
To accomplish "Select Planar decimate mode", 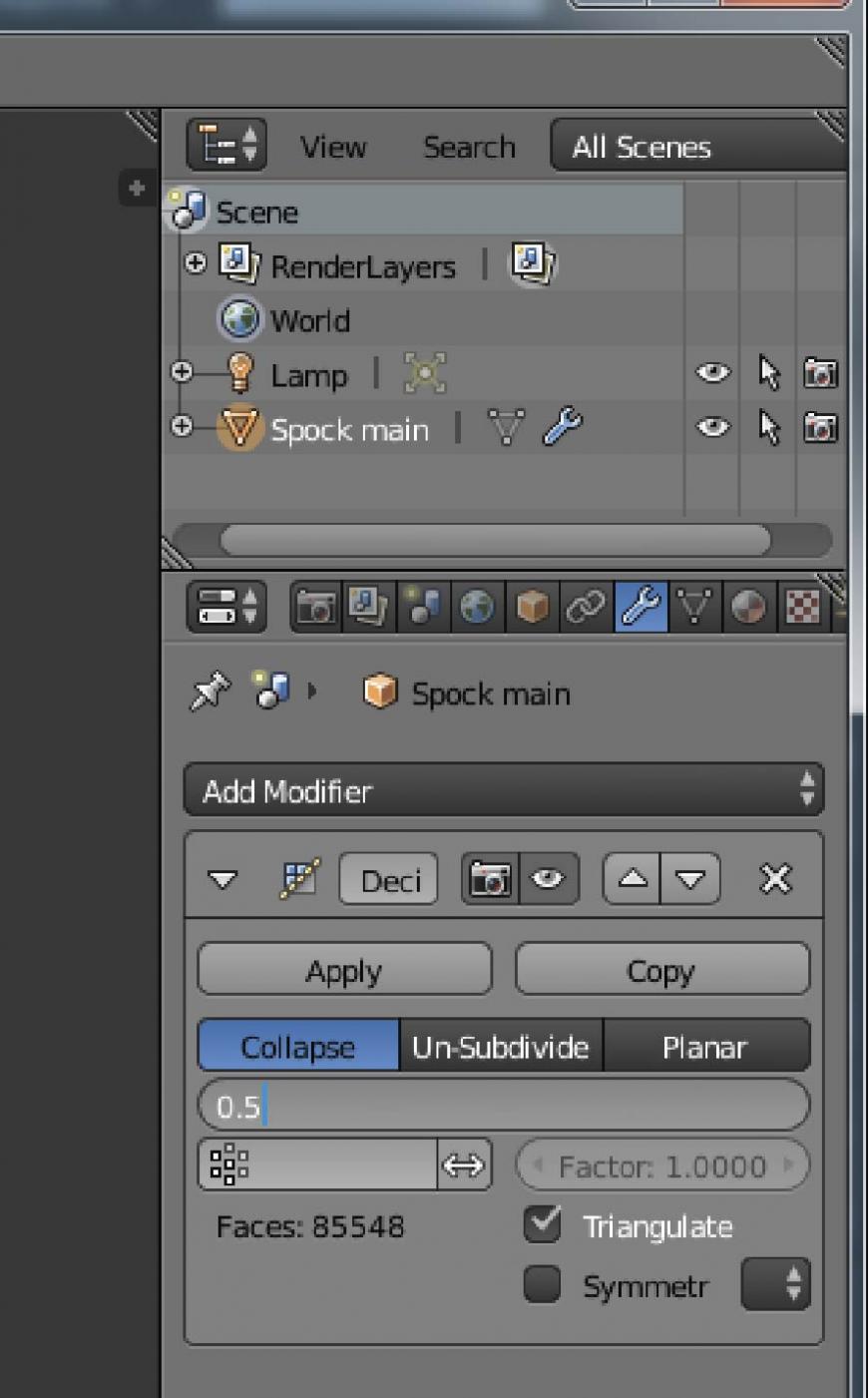I will click(x=706, y=1046).
